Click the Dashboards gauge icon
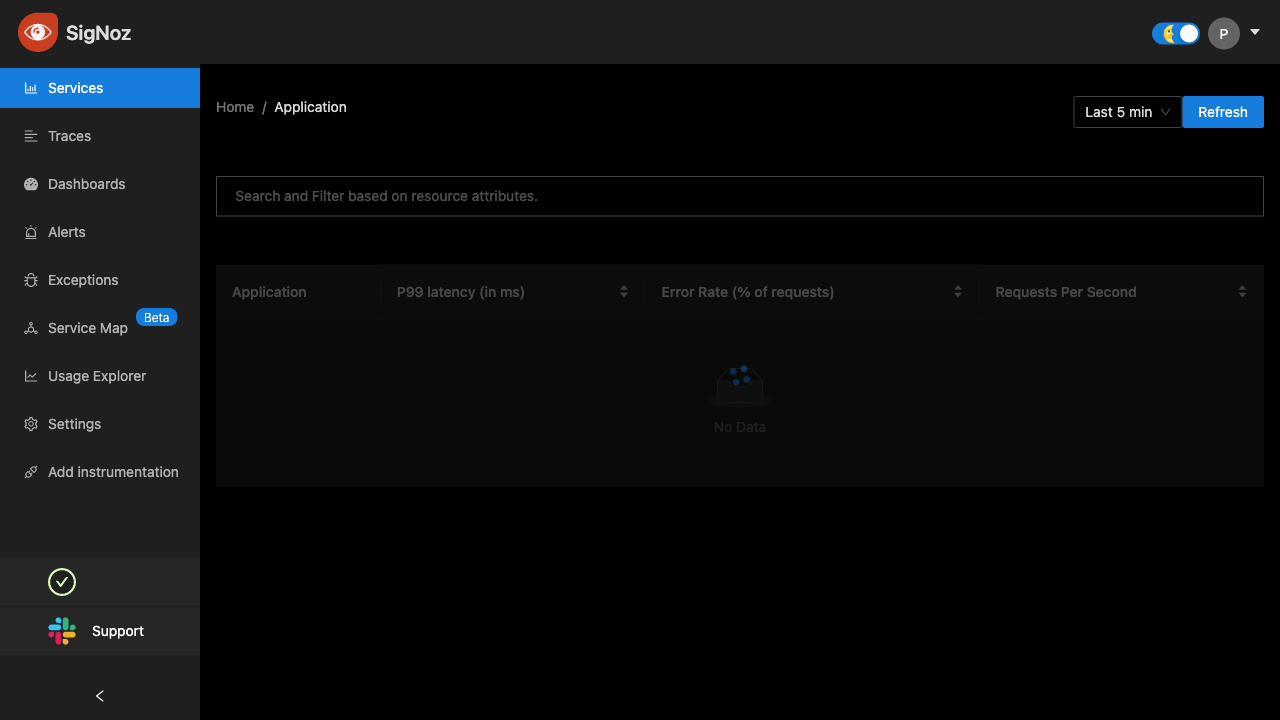This screenshot has height=720, width=1280. click(x=30, y=184)
